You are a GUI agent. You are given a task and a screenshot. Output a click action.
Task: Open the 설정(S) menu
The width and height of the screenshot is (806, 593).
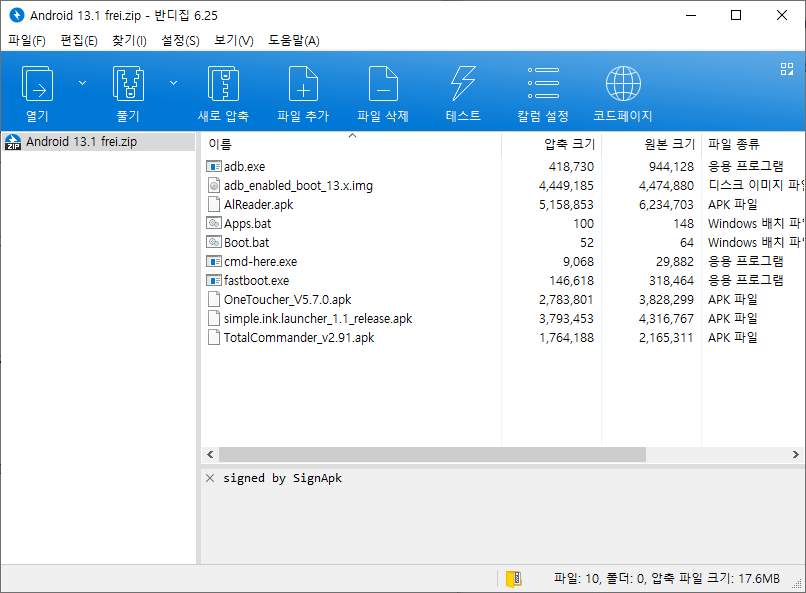180,40
